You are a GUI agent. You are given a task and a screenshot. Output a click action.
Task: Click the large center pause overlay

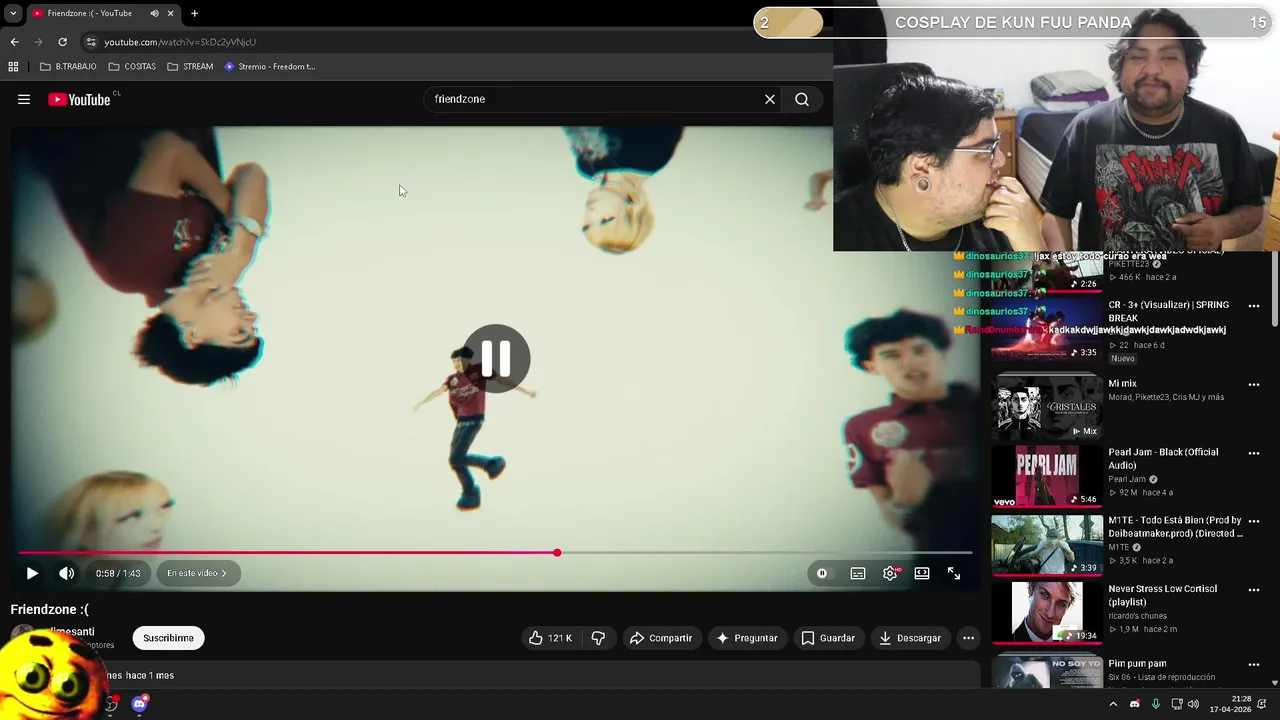point(496,358)
